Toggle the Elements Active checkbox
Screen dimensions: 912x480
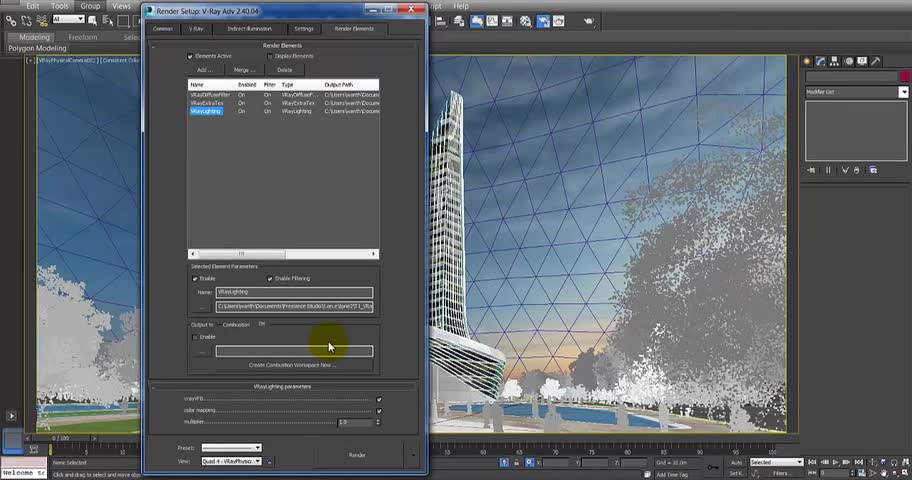click(190, 56)
